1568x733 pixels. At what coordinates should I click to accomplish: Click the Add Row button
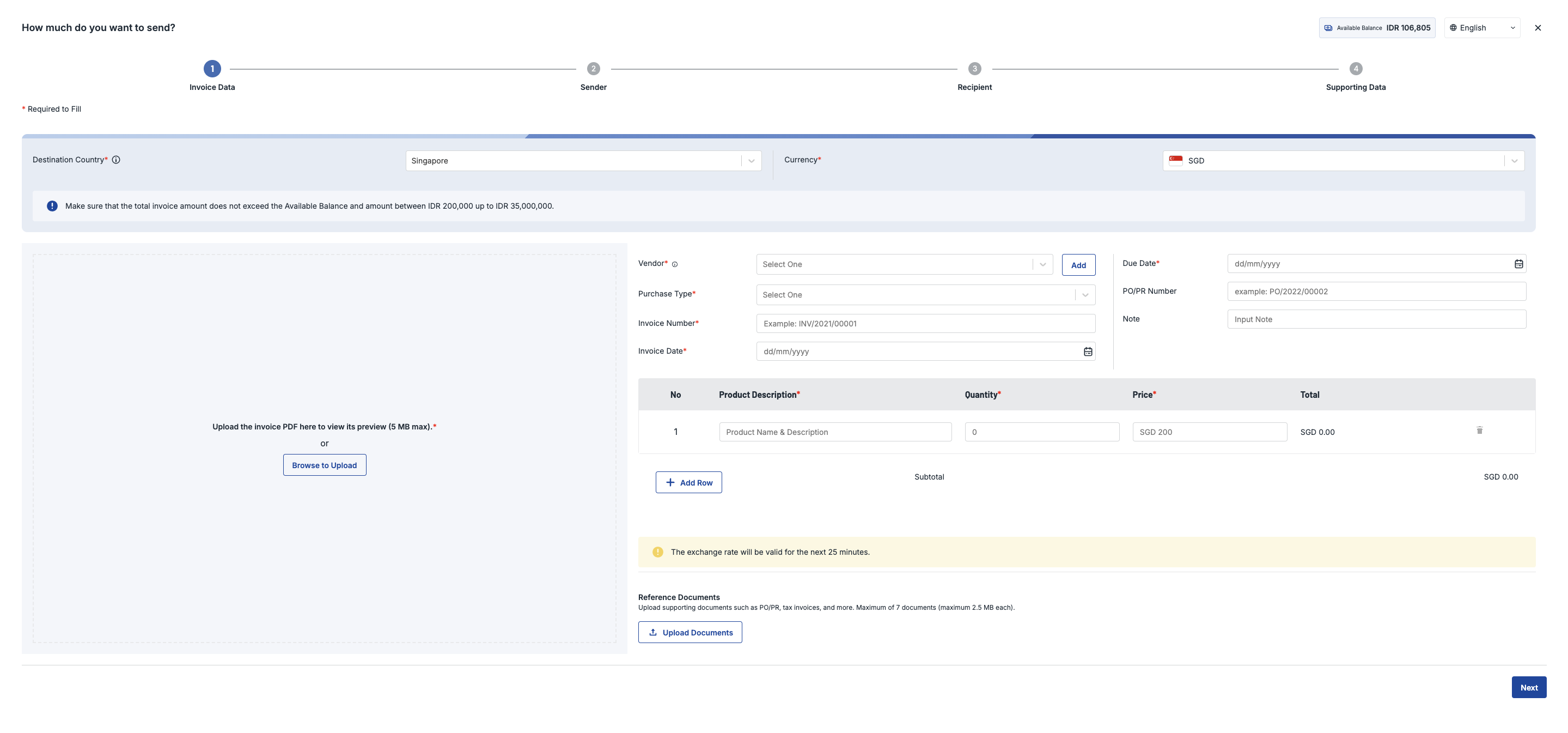click(688, 482)
